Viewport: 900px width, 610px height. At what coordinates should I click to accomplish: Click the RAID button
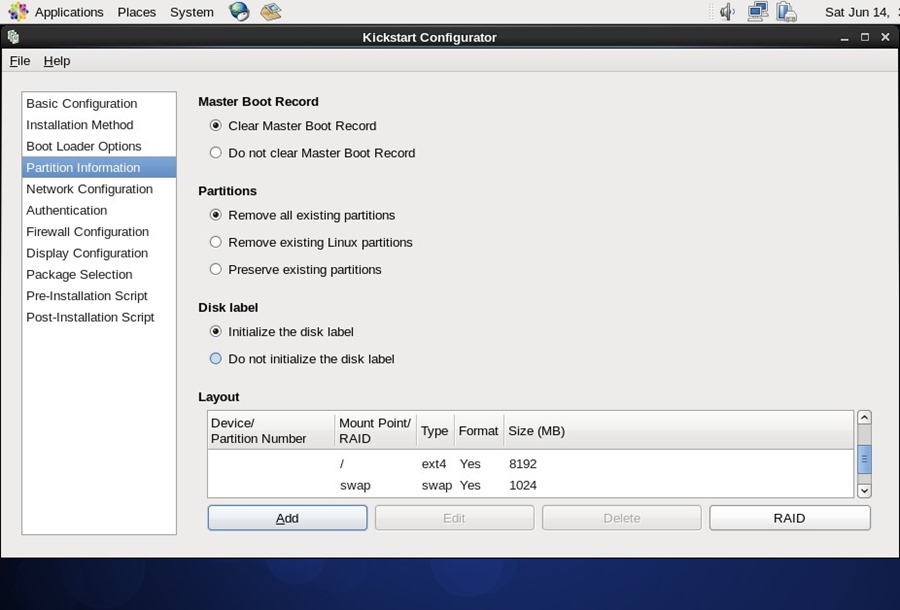click(789, 518)
